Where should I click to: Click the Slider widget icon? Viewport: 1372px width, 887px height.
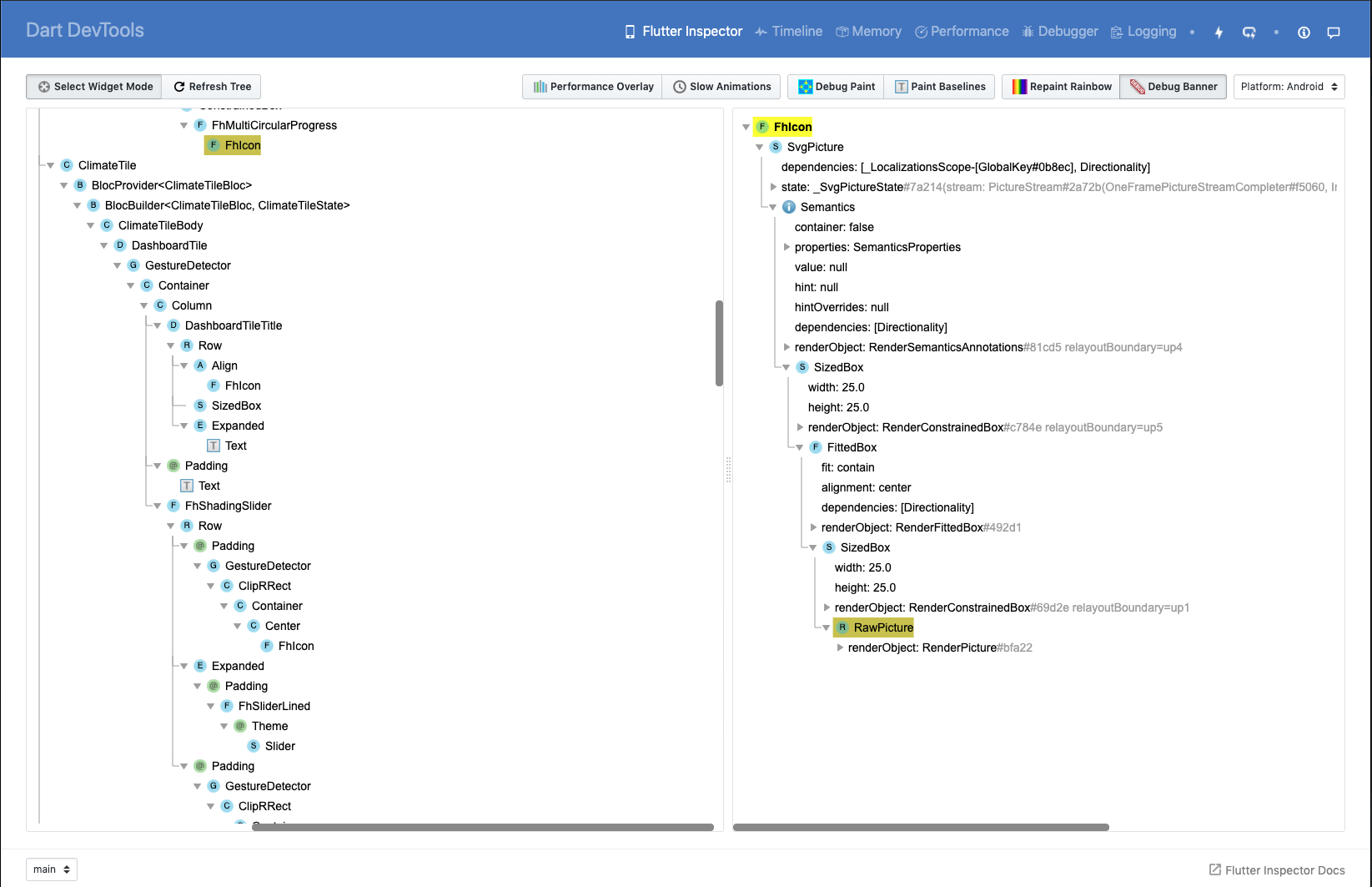[x=254, y=746]
